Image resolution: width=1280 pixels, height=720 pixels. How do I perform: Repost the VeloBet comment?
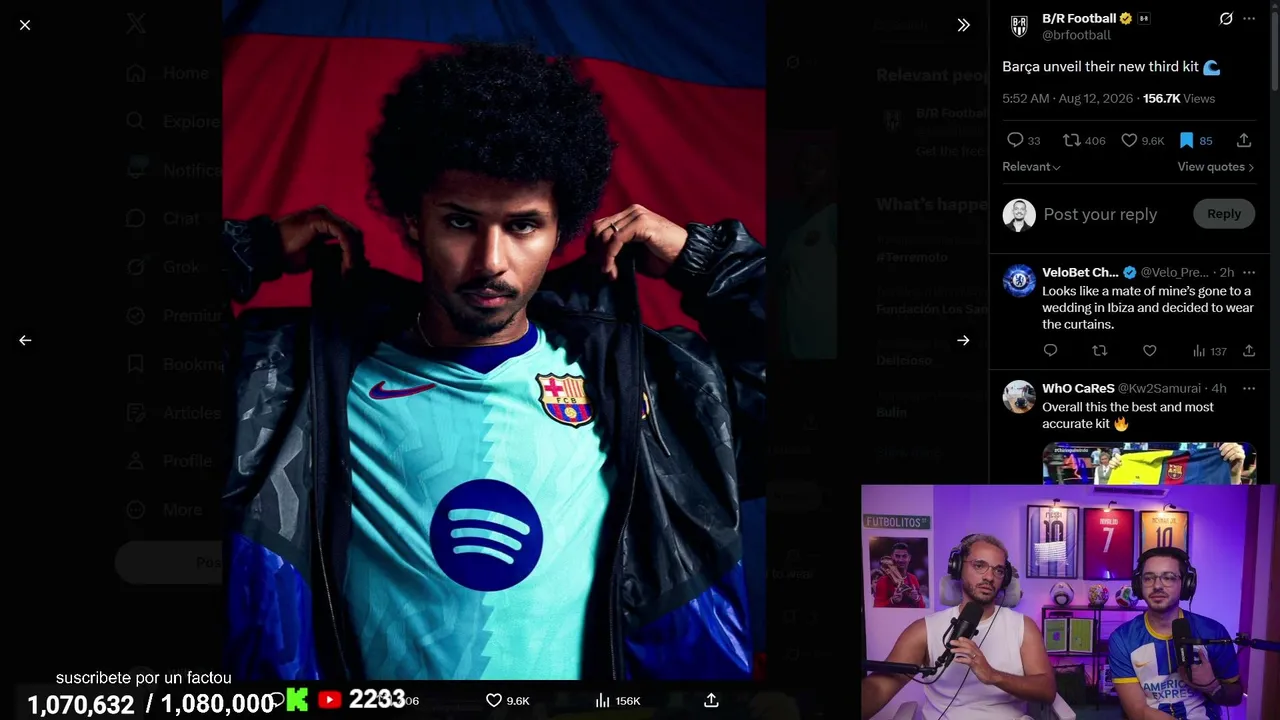coord(1100,351)
